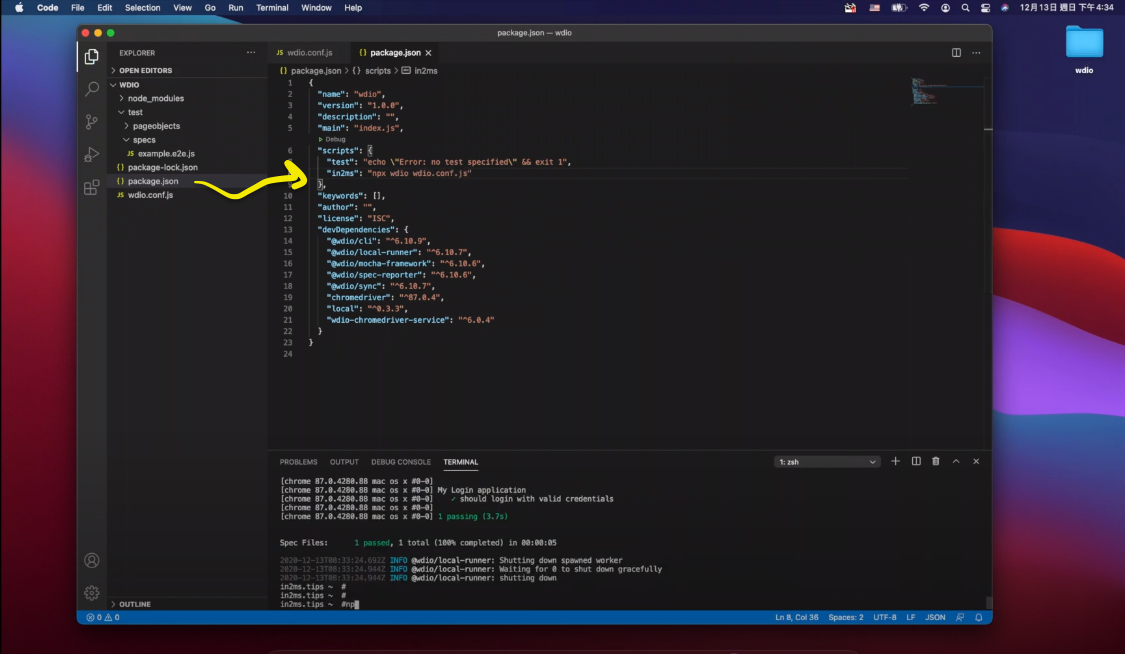Change language mode via 'JSON'
This screenshot has width=1125, height=654.
(935, 617)
